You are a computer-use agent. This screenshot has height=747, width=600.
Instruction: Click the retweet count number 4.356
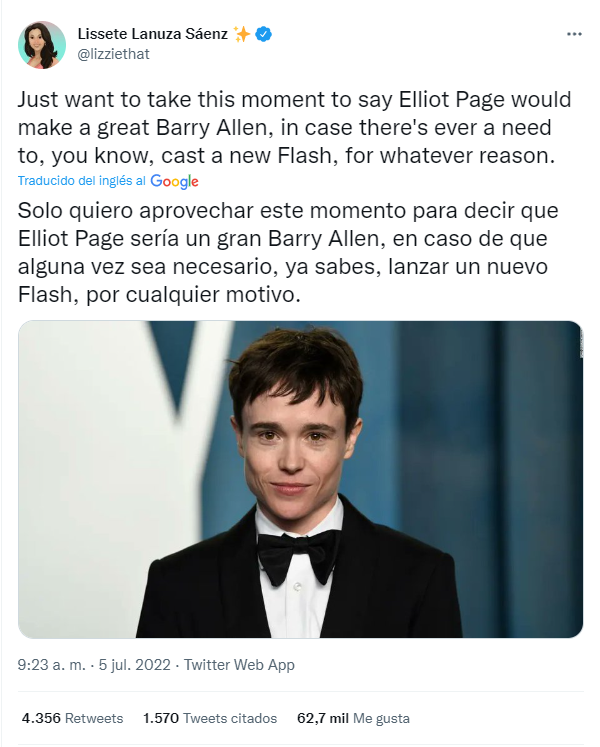tap(41, 718)
